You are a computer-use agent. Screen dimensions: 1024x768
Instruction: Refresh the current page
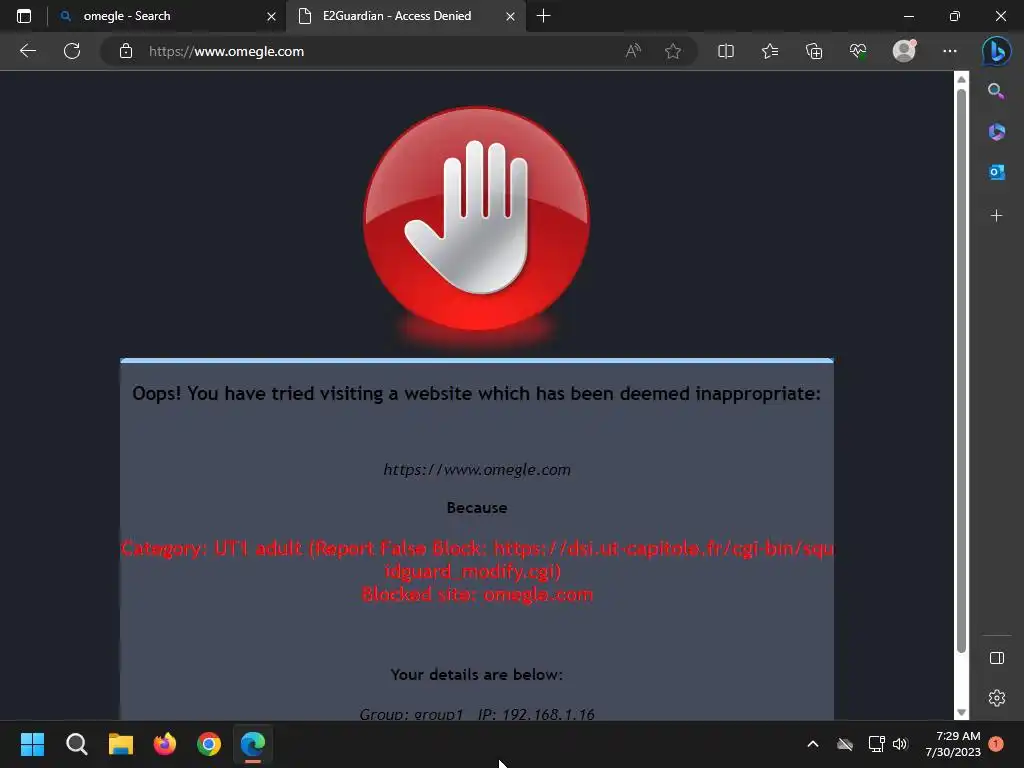point(72,51)
